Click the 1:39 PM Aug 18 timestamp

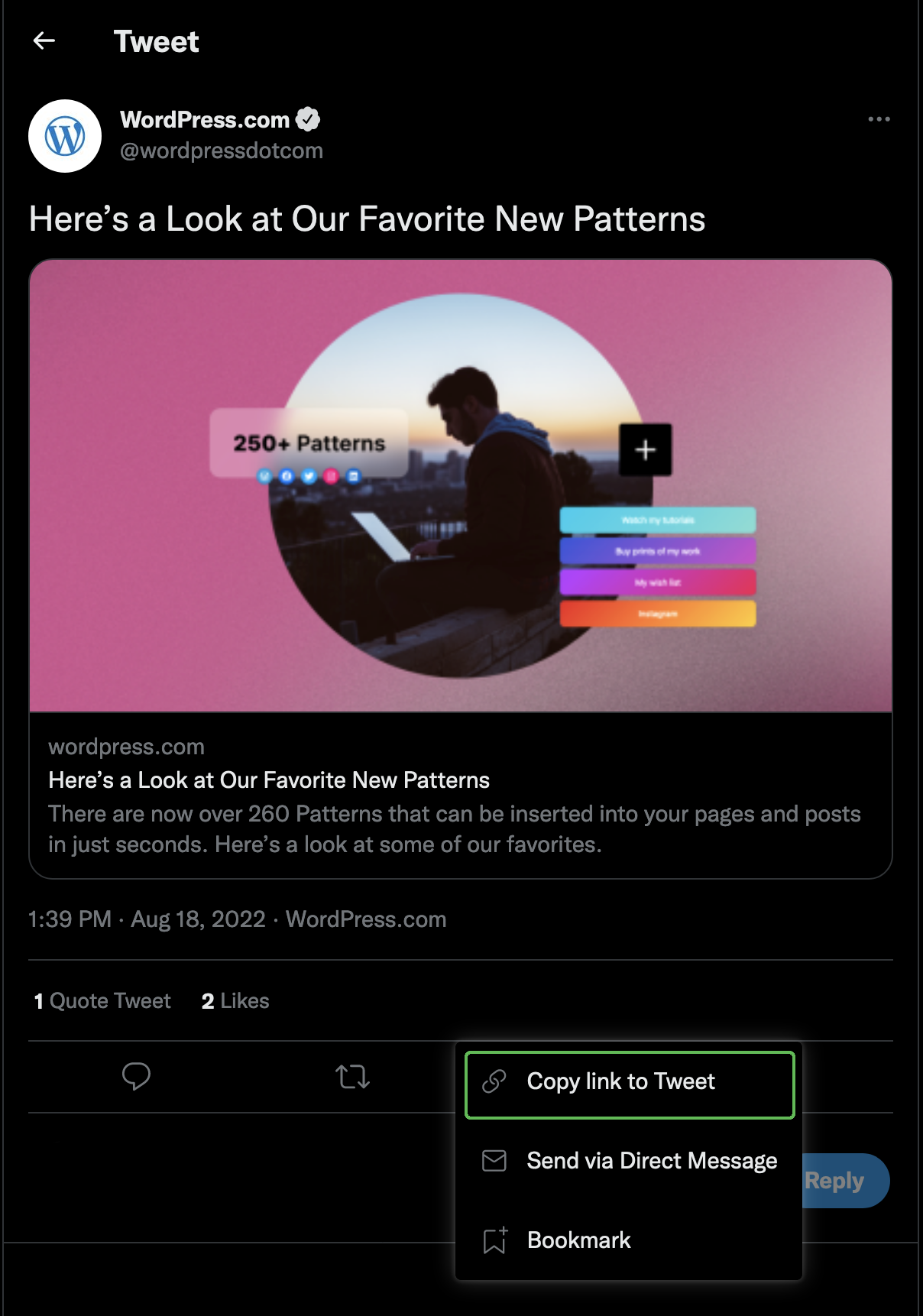[x=147, y=919]
